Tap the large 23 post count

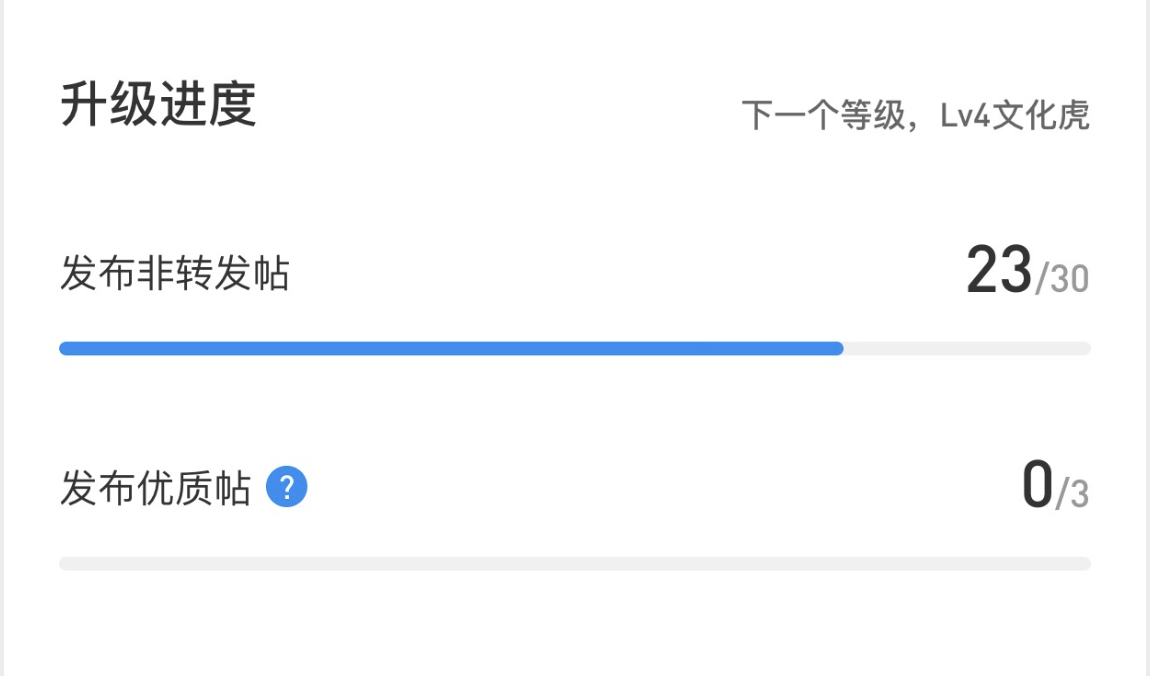pyautogui.click(x=998, y=271)
